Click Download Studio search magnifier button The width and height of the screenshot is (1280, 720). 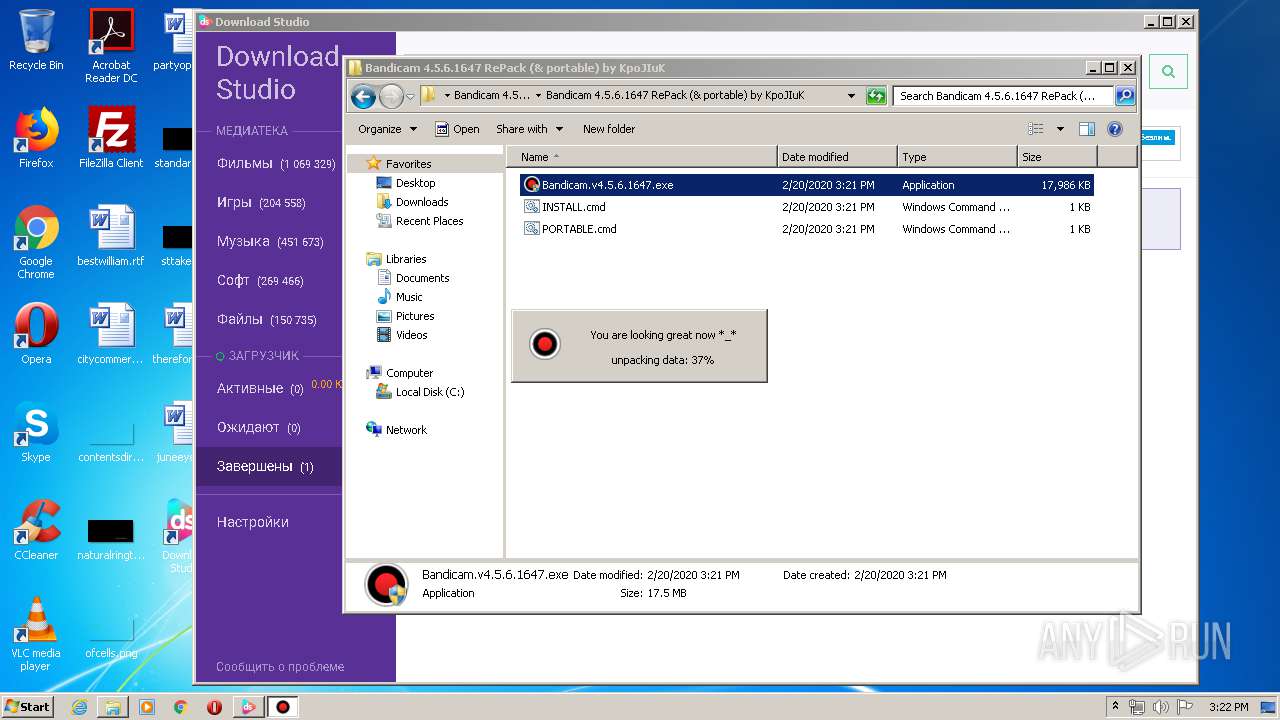(1168, 71)
